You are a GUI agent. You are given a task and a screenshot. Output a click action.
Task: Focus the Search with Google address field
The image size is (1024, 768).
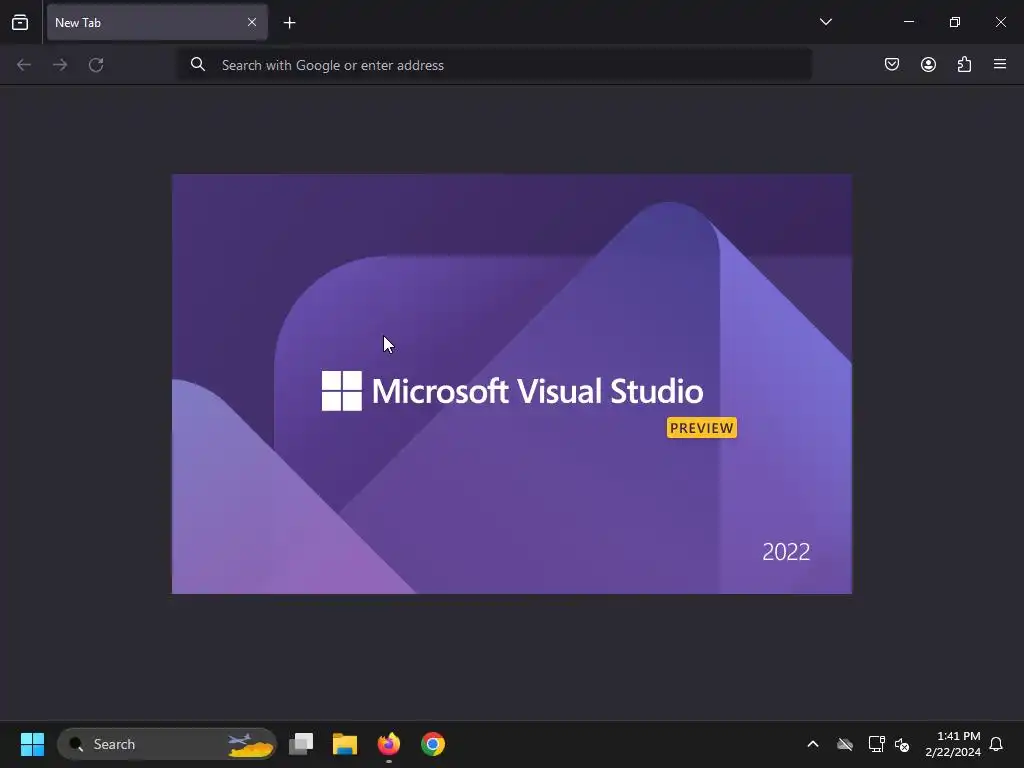click(496, 65)
